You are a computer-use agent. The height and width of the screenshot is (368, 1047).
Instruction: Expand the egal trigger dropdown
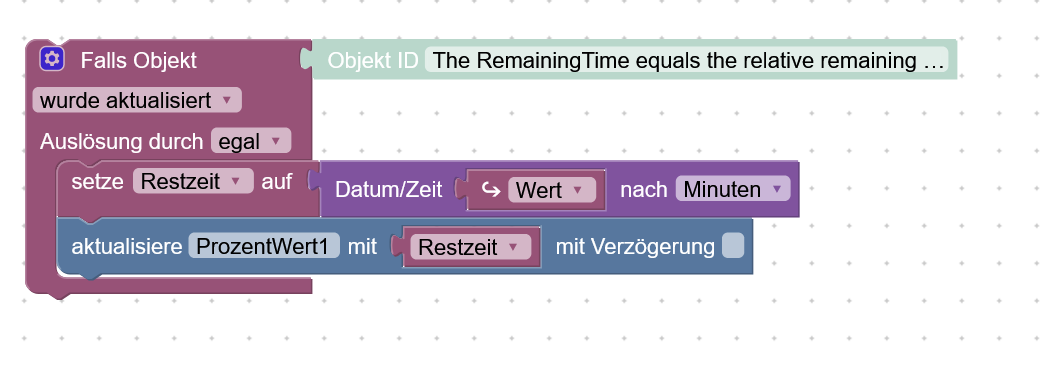click(x=251, y=141)
